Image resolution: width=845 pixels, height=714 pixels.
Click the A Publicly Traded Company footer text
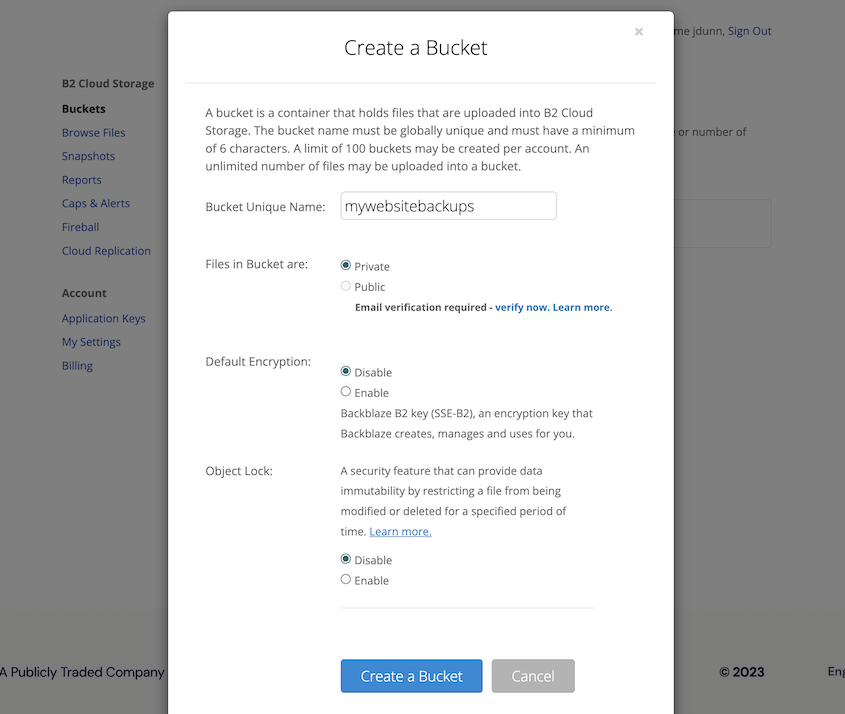(x=82, y=672)
